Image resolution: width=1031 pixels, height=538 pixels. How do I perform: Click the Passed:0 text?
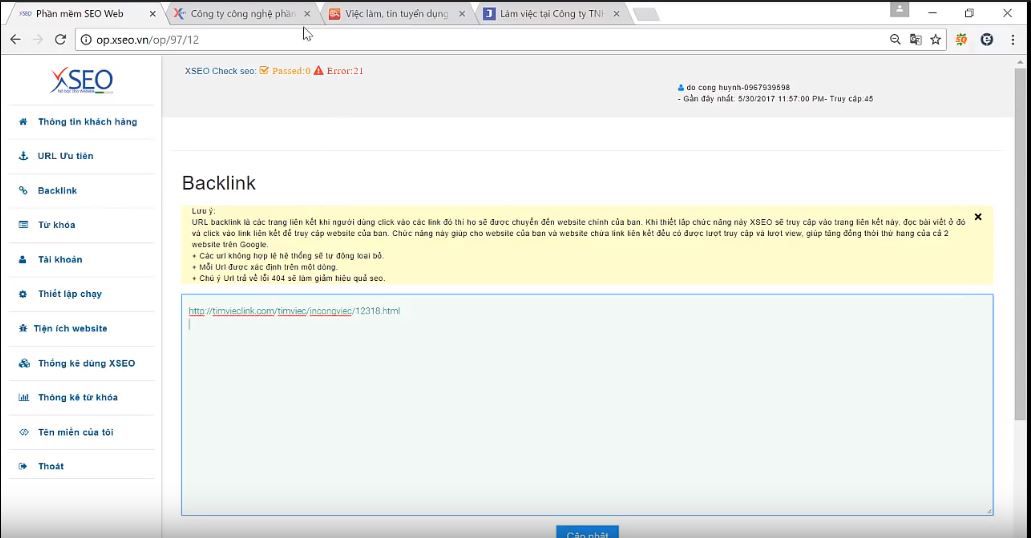(291, 70)
